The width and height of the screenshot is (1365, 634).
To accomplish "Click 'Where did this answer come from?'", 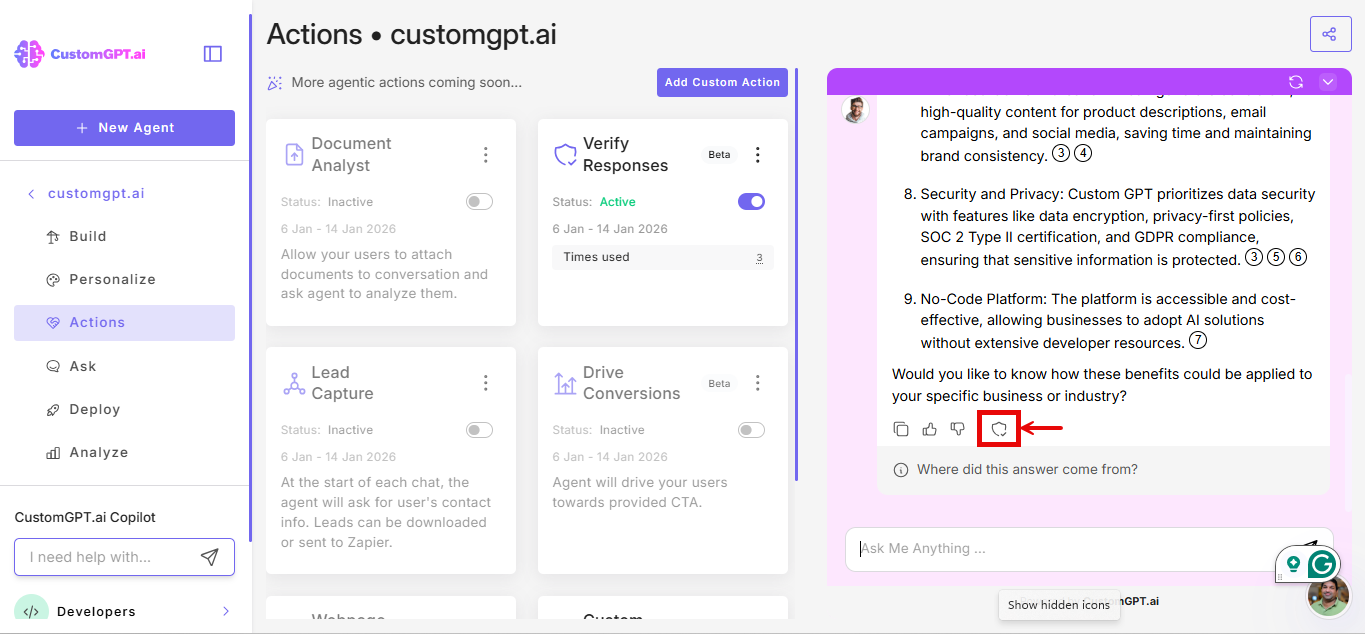I will coord(1027,470).
